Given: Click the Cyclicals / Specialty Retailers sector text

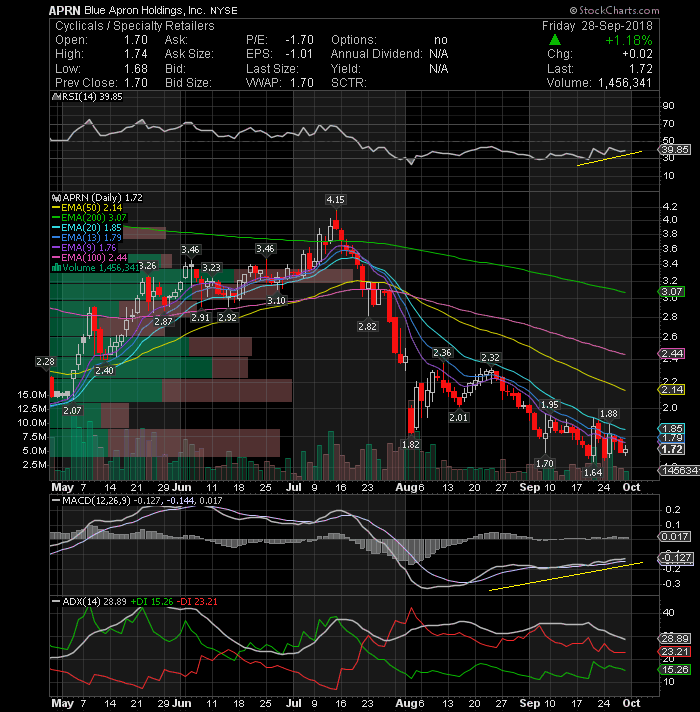Looking at the screenshot, I should click(134, 26).
